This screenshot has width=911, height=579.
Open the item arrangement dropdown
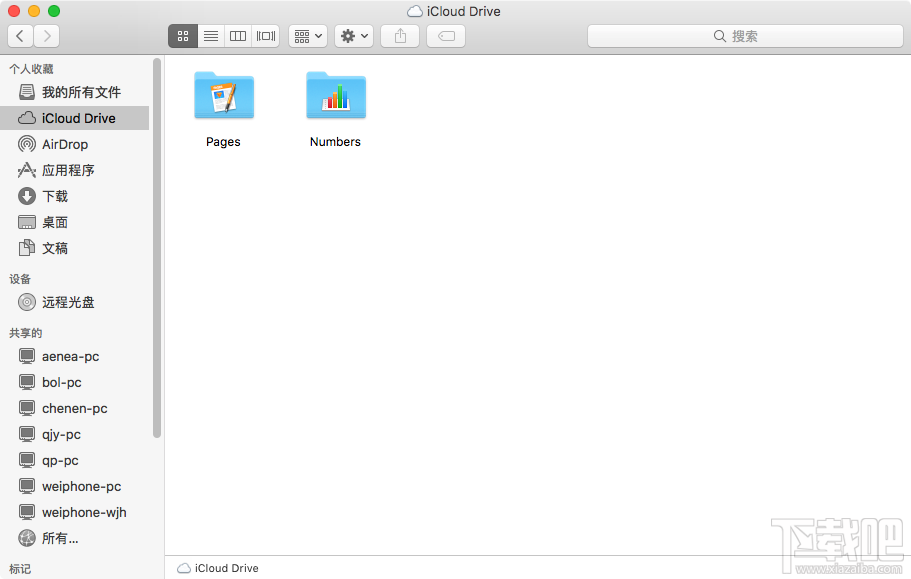tap(307, 36)
